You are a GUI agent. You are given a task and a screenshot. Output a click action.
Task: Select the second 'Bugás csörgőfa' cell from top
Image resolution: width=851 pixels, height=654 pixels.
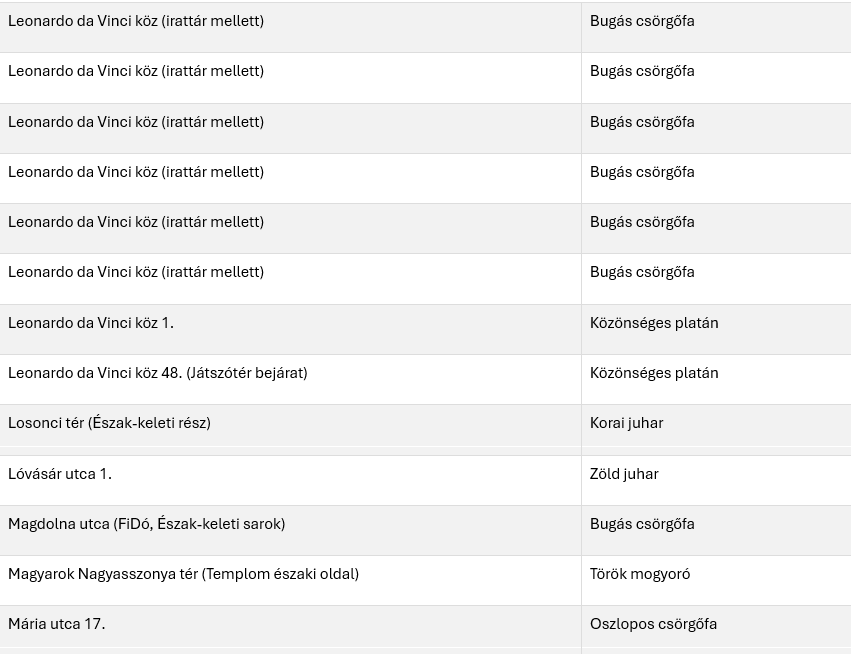coord(642,71)
